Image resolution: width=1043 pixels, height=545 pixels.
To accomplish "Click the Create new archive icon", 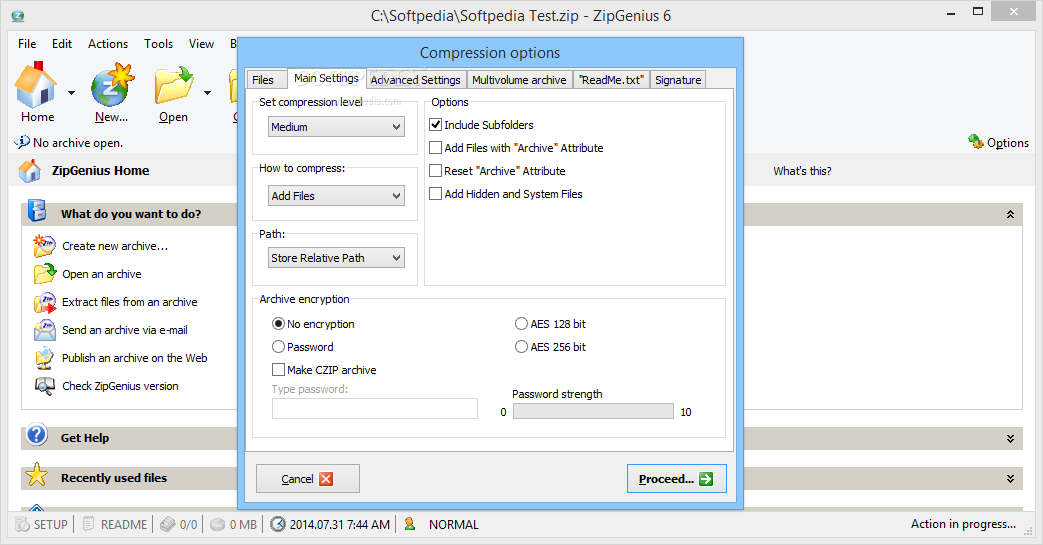I will click(x=45, y=246).
